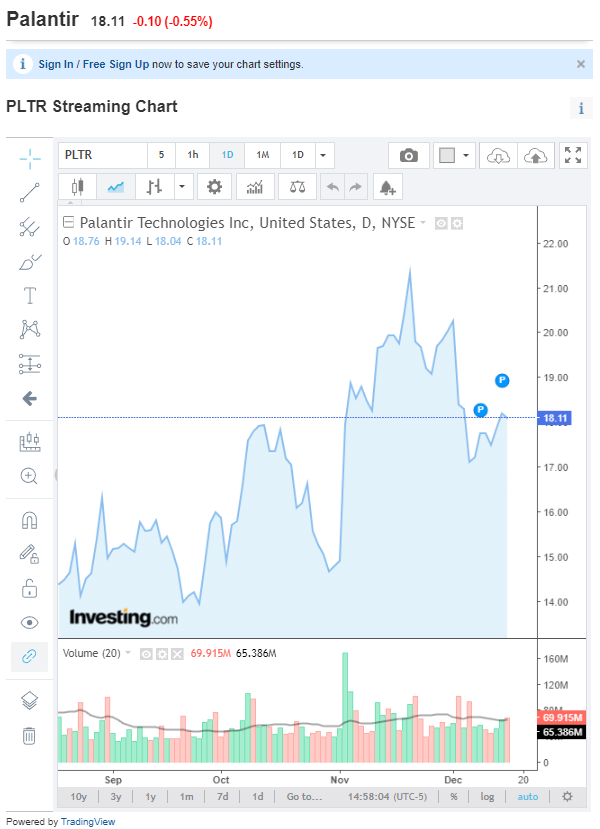Viewport: 600px width, 829px height.
Task: Open chart style dropdown arrow
Action: [182, 187]
